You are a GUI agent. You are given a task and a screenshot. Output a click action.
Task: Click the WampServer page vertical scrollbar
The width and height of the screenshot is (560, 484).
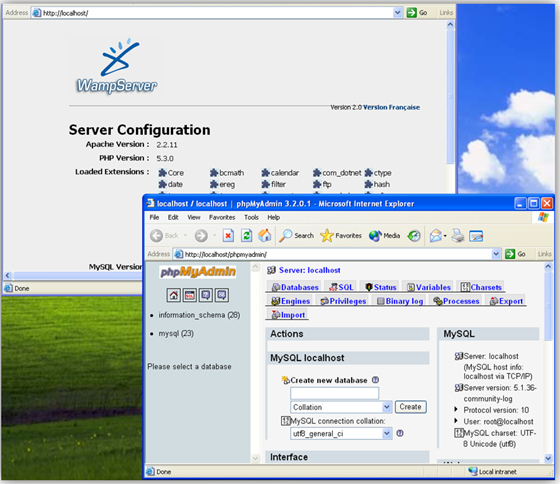coord(450,96)
